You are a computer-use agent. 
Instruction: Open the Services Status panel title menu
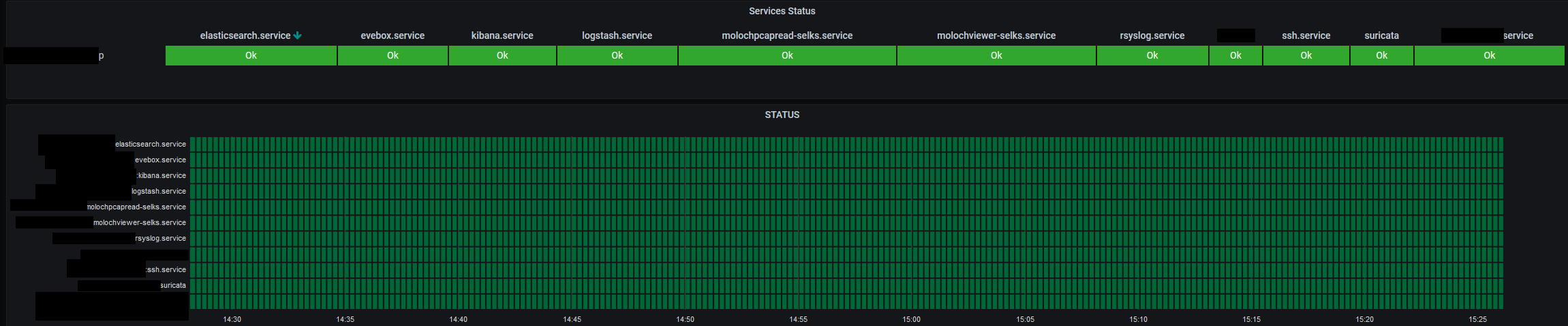click(x=782, y=11)
